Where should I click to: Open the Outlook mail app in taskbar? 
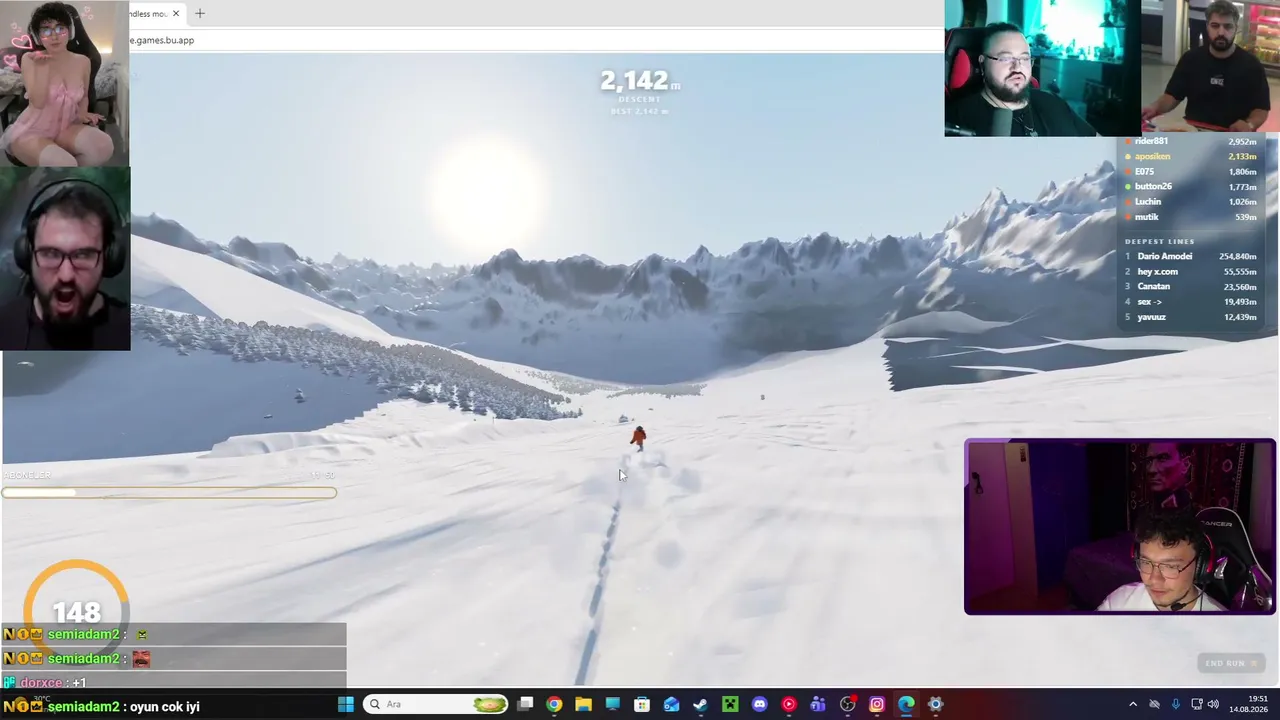pyautogui.click(x=671, y=704)
